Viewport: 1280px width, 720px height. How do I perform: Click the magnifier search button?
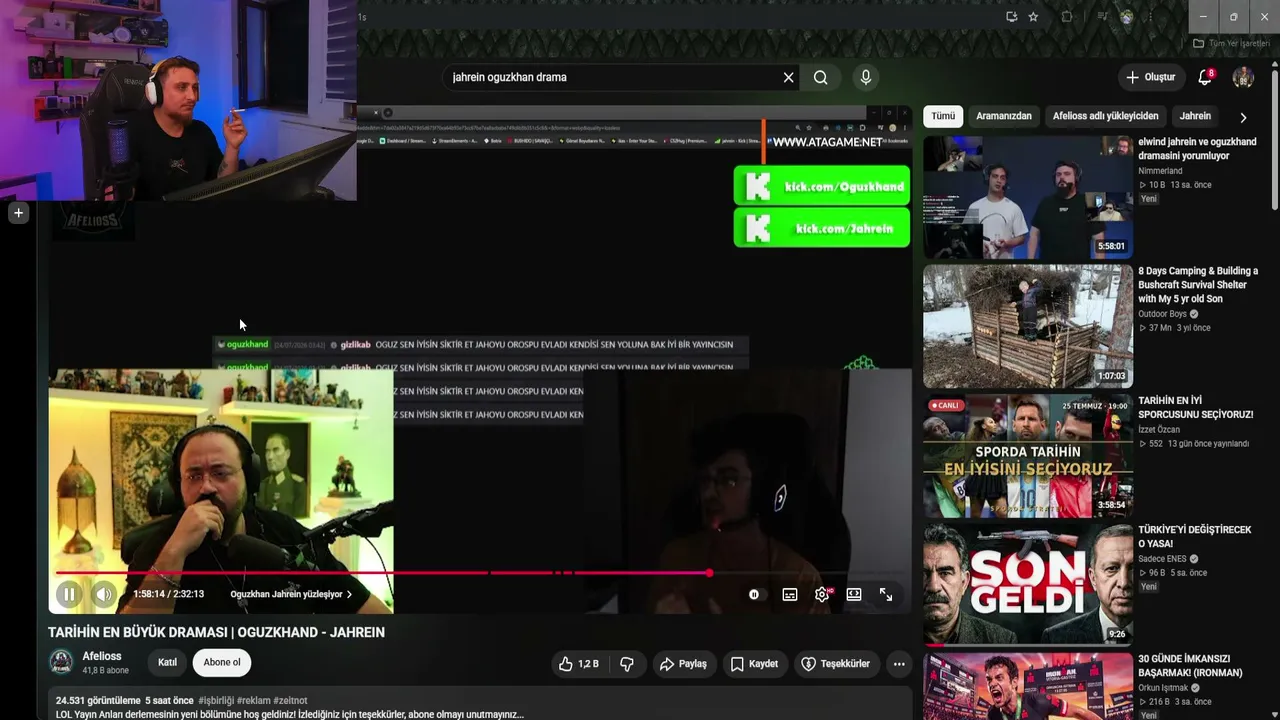(x=821, y=77)
